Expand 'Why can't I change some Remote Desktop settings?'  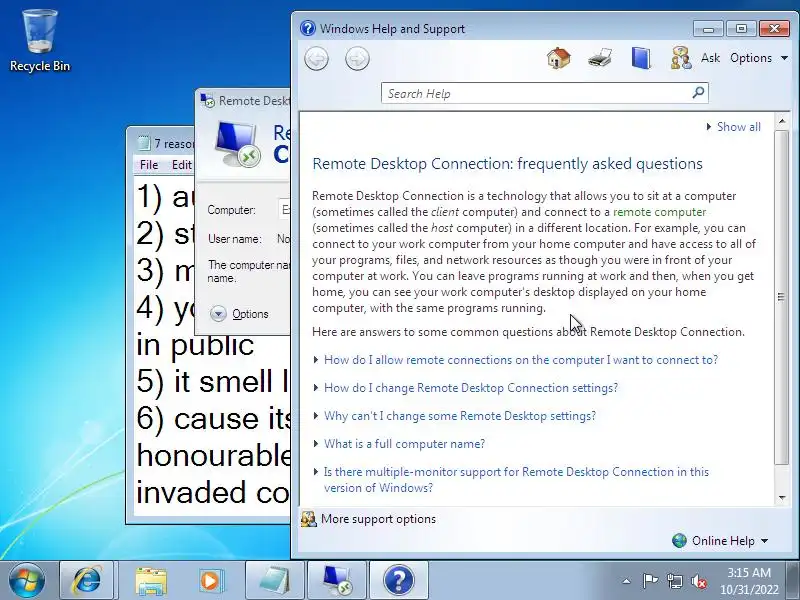tap(460, 416)
